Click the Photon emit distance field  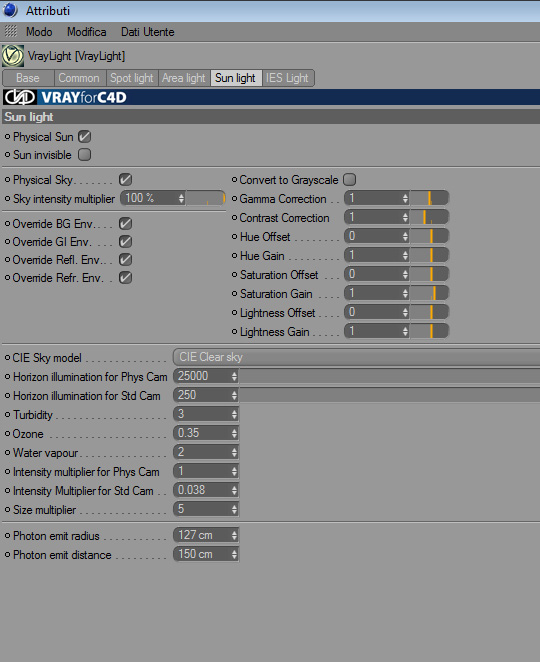[206, 554]
